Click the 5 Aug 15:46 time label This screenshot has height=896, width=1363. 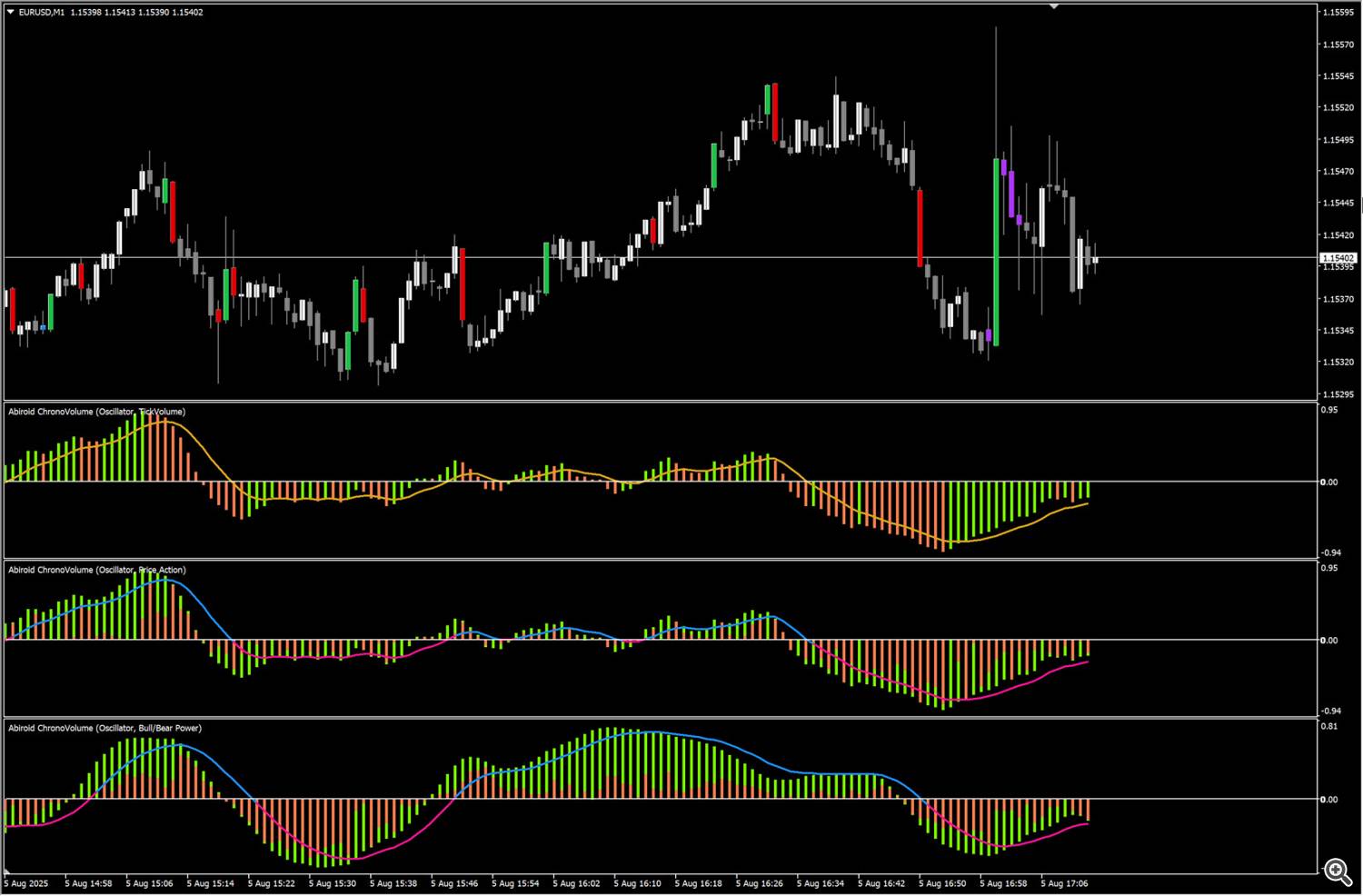pos(454,883)
